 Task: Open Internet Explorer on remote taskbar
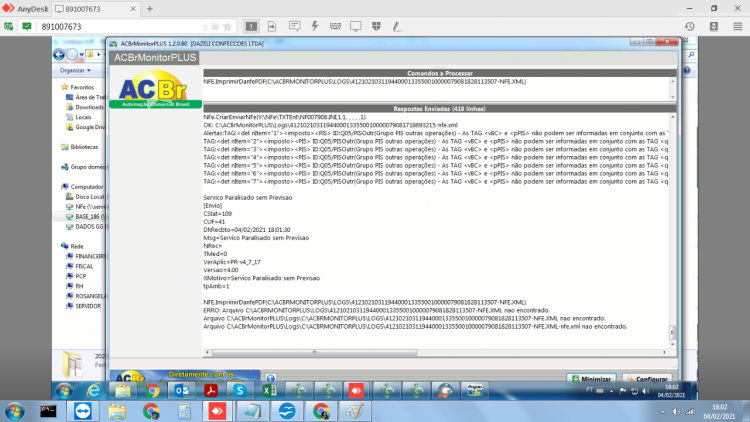pos(93,390)
